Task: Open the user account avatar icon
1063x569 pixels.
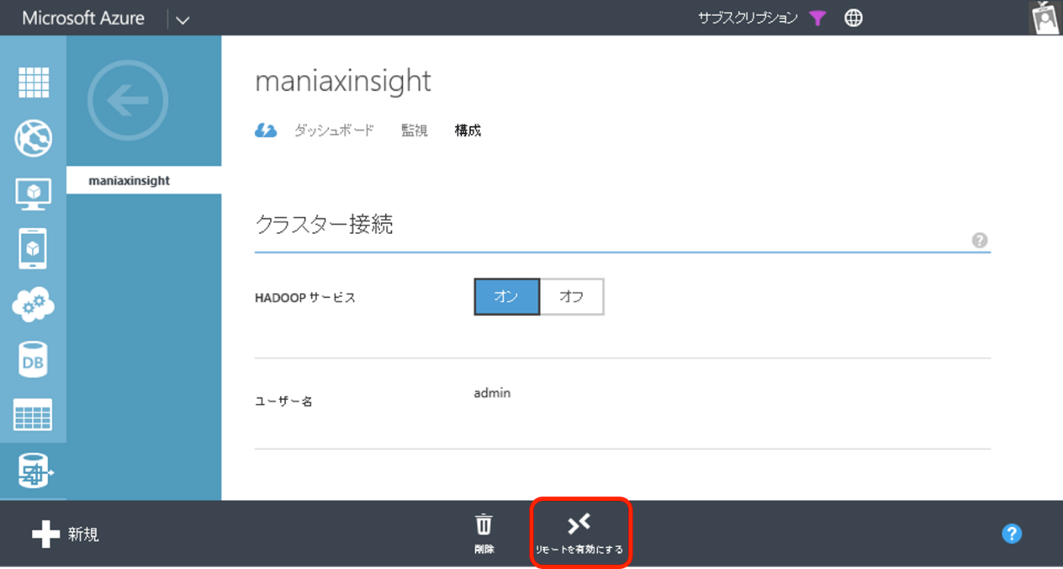Action: (x=1045, y=18)
